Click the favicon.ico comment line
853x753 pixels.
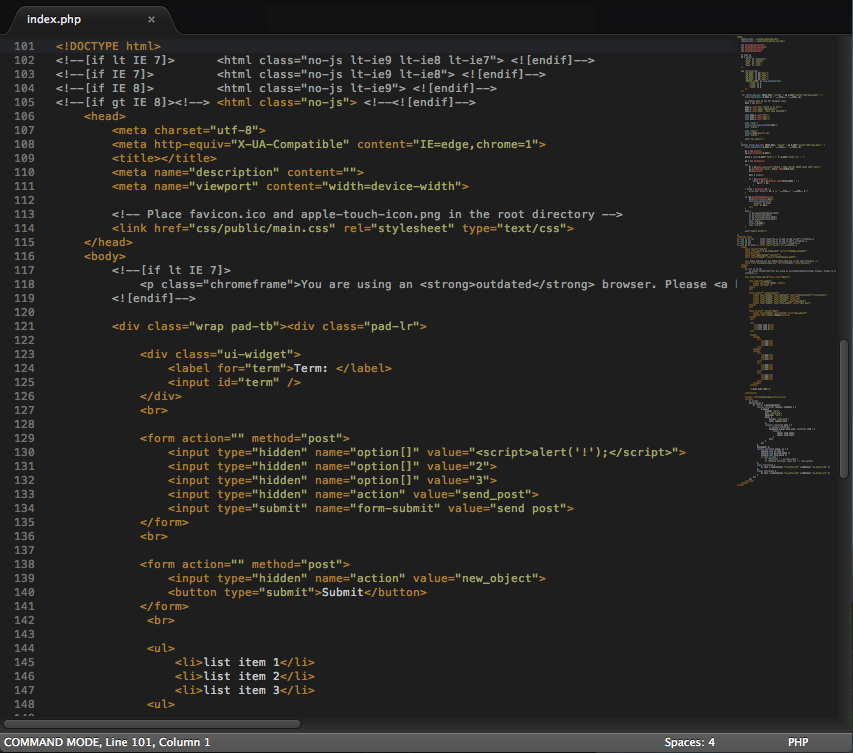[367, 214]
